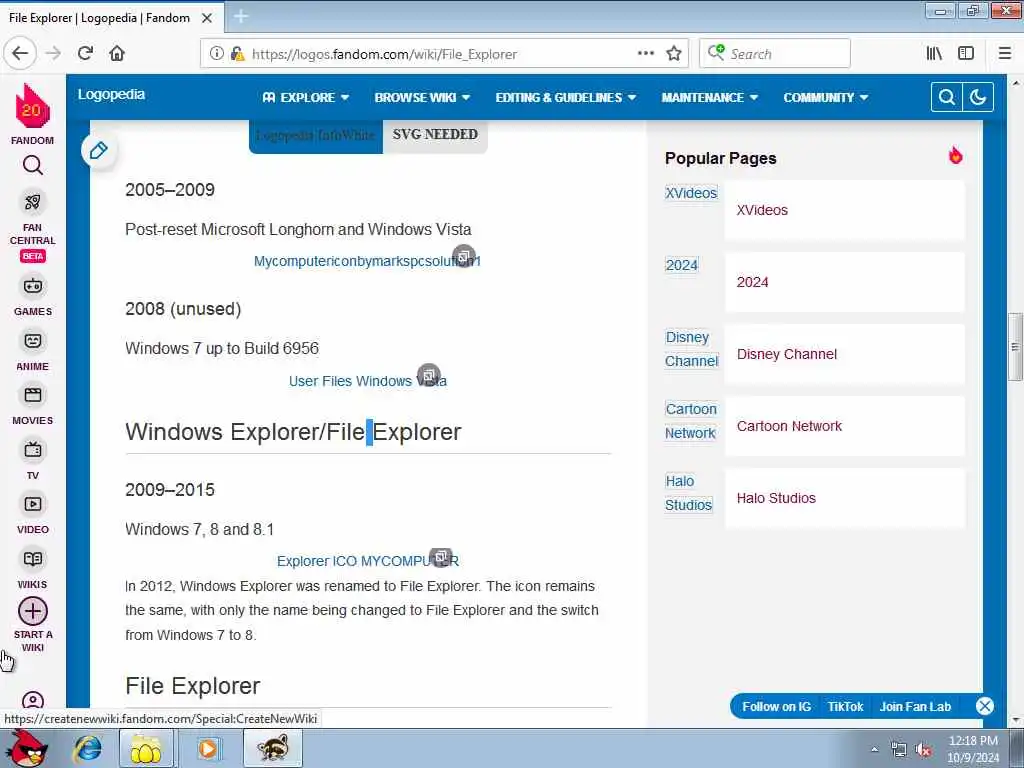Open Fan Central from sidebar

click(33, 227)
